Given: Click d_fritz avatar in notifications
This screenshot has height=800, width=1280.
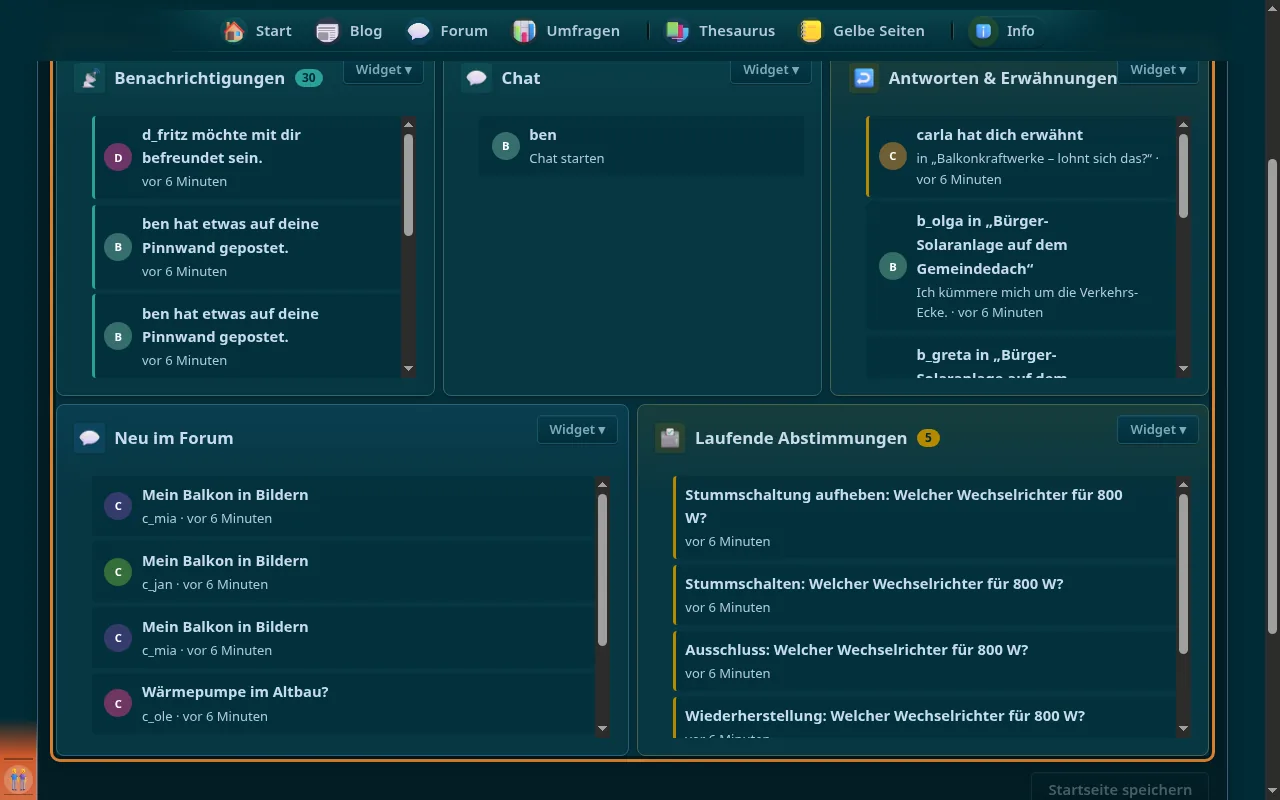Looking at the screenshot, I should pos(118,158).
